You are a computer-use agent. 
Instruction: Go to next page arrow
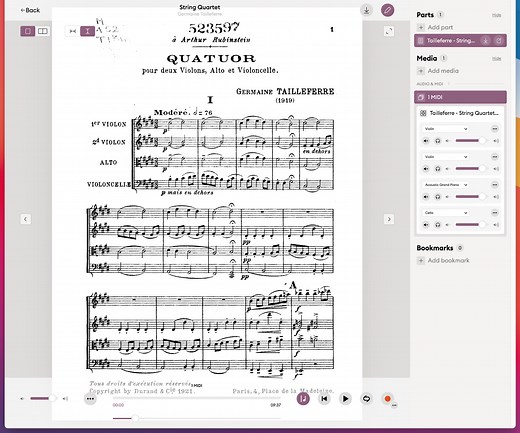[x=389, y=219]
